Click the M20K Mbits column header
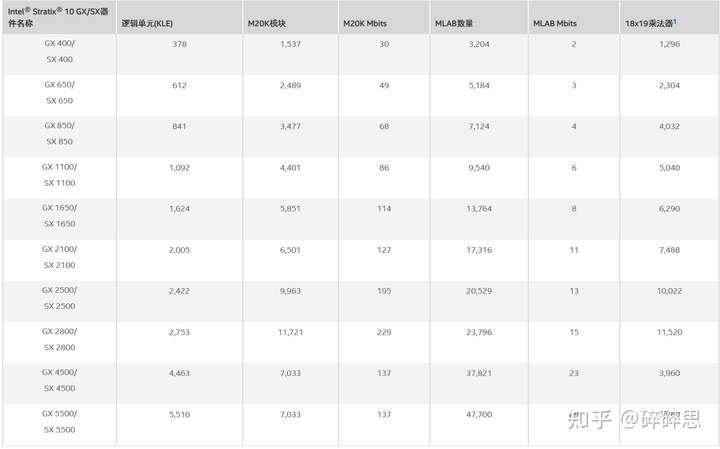The image size is (720, 449). click(365, 23)
